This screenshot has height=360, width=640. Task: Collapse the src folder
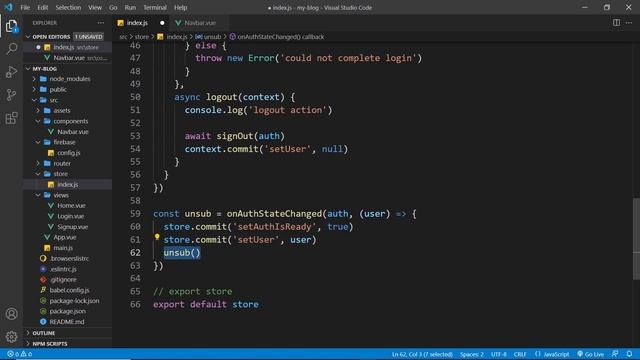coord(67,100)
